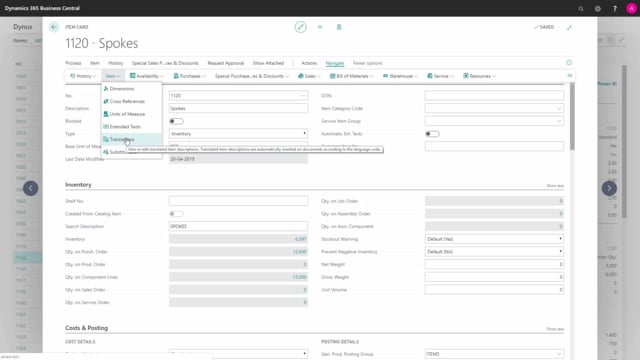Screen dimensions: 640x360
Task: Open the Type dropdown showing Inventory
Action: pos(238,133)
